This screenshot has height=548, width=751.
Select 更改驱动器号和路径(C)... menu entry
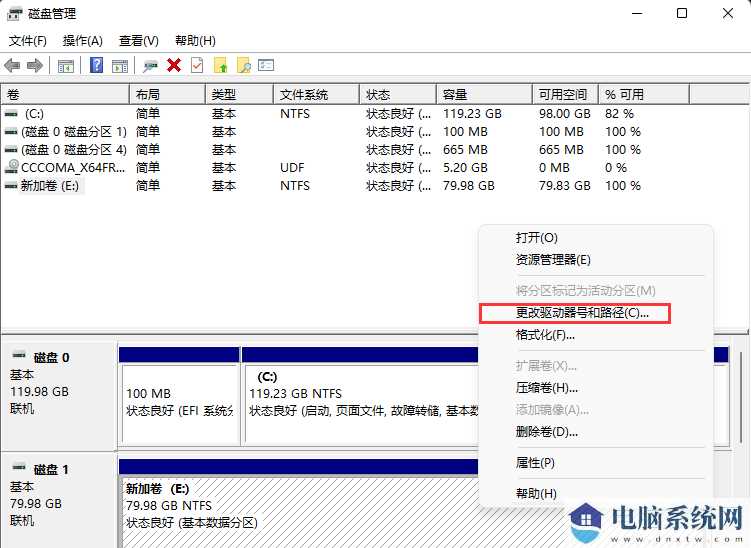(x=575, y=313)
